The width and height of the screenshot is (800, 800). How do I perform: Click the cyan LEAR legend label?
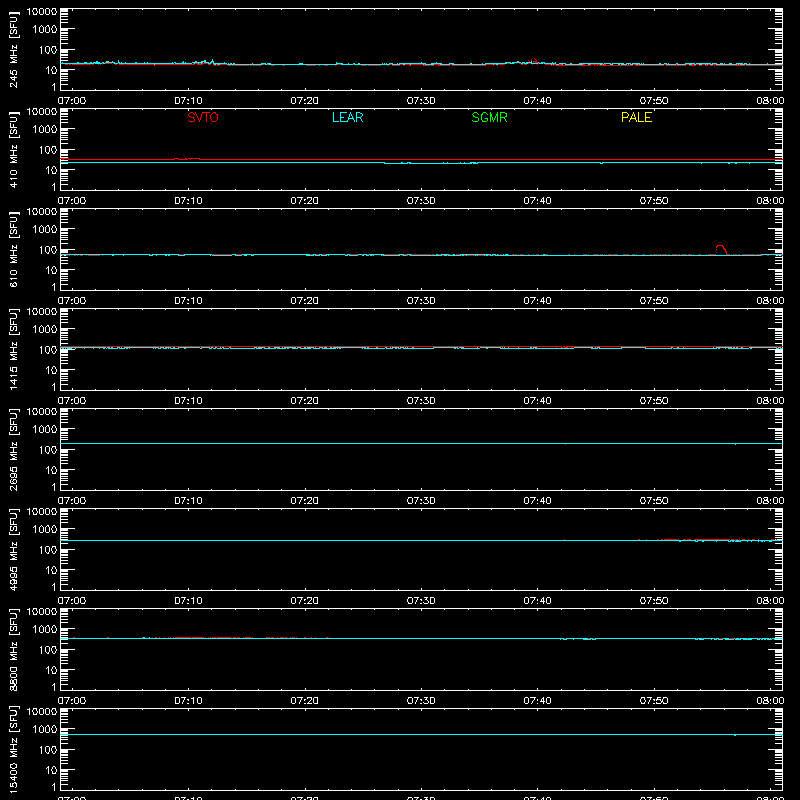point(347,117)
